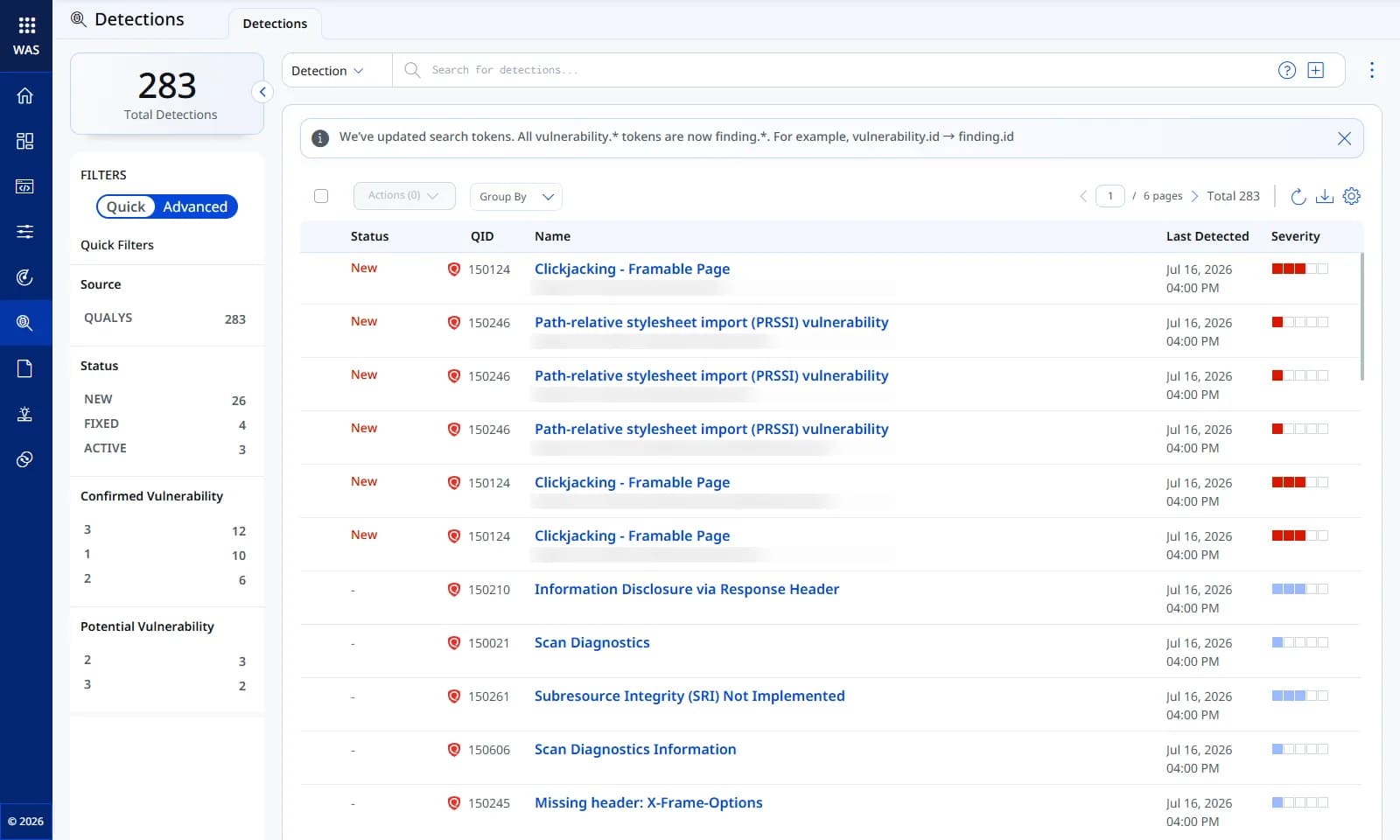Tick the select-all detections checkbox
This screenshot has height=840, width=1400.
tap(321, 196)
